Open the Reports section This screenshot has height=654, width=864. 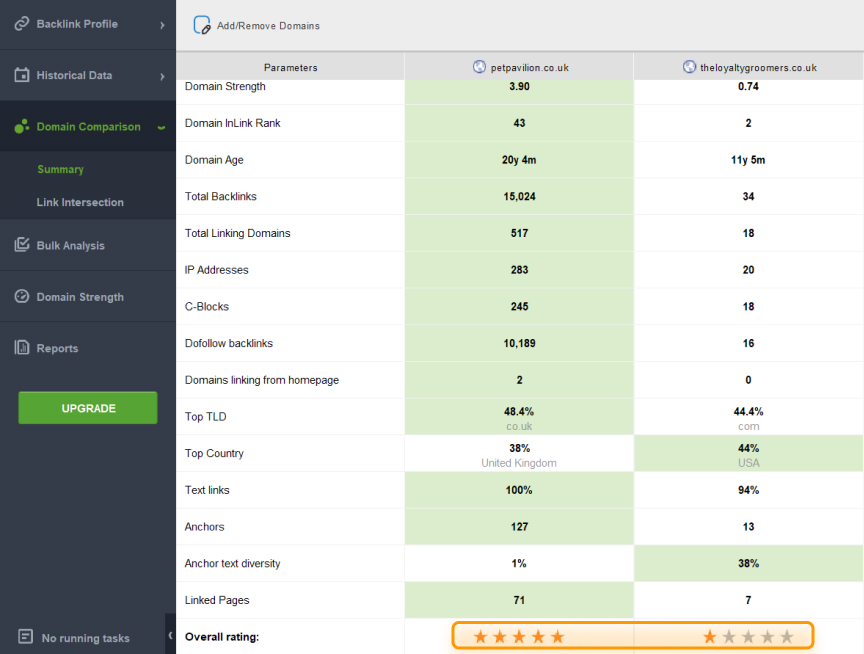(x=88, y=348)
